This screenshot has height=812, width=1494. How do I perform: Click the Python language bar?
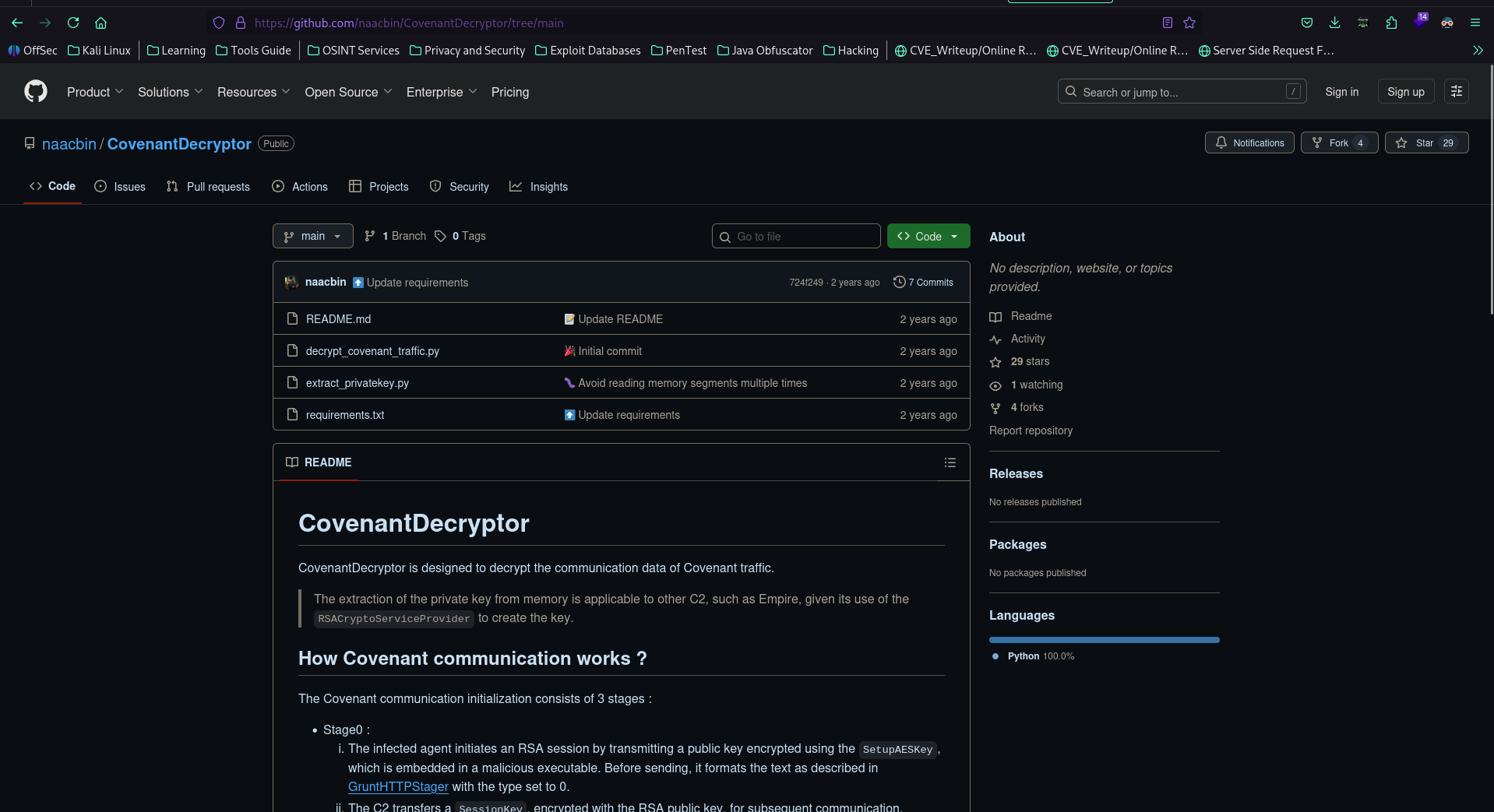pos(1104,640)
